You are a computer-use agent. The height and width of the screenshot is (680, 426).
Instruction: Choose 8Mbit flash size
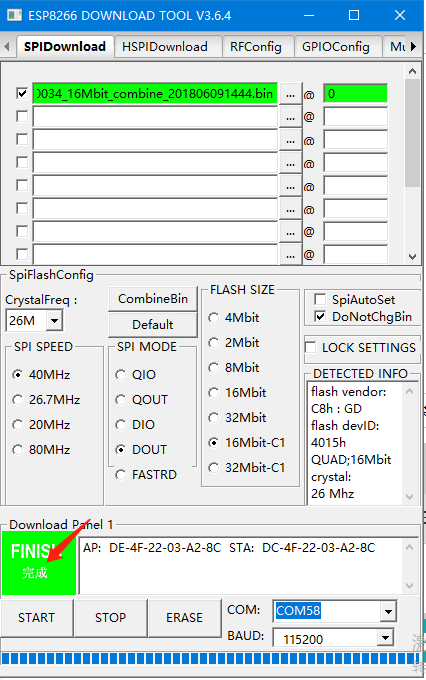234,368
